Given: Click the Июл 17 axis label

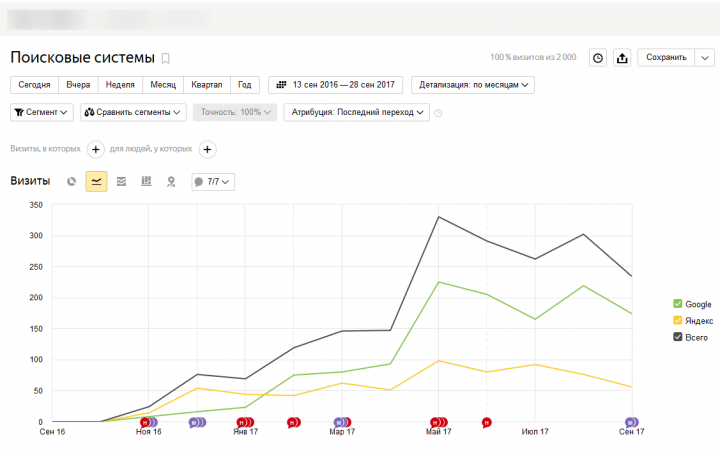Looking at the screenshot, I should point(535,432).
